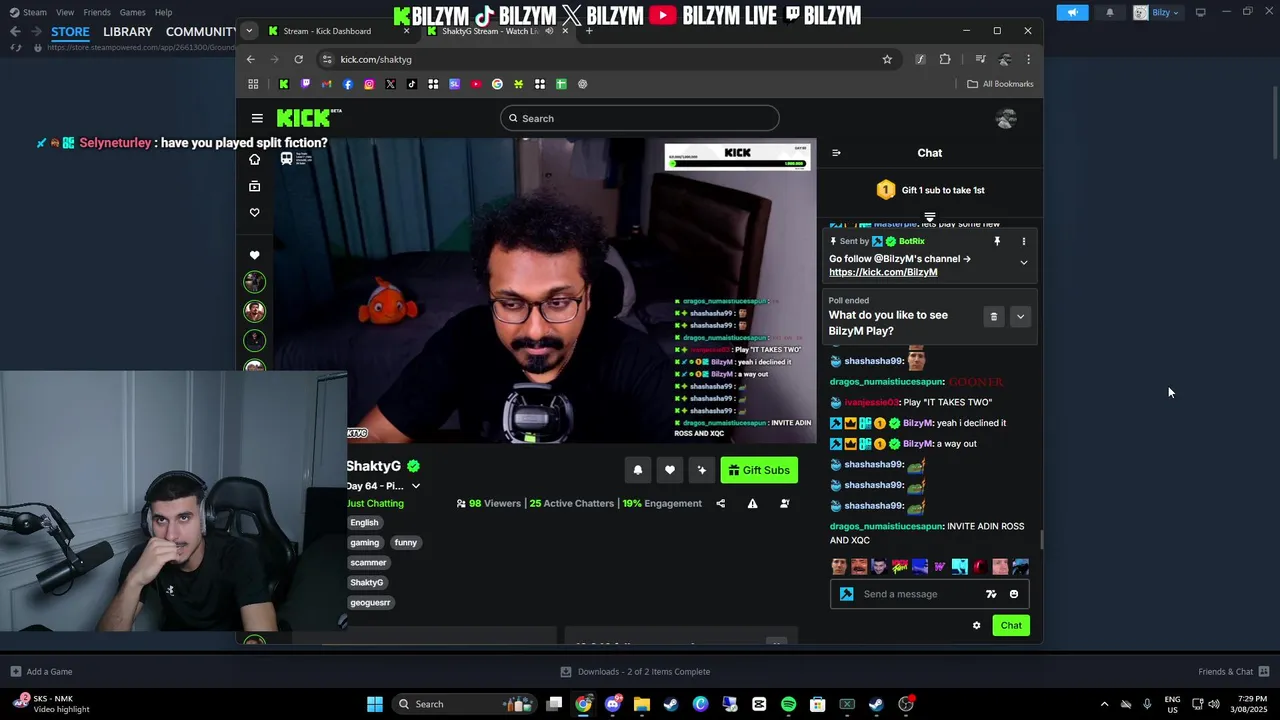Open Bilzy account dropdown in Steam
Screen dimensions: 1280x720
1157,12
